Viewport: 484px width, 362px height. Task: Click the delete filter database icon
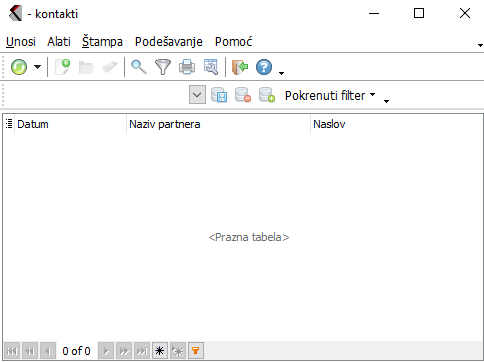click(x=243, y=95)
